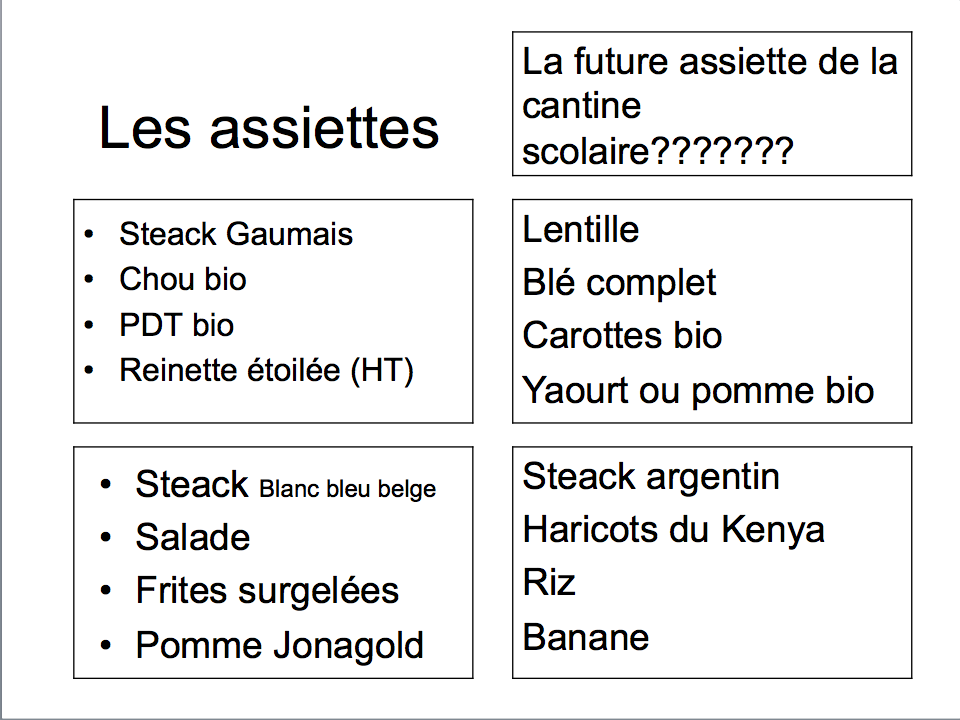Select the "La future assiette de la cantine" text box
This screenshot has height=720, width=960.
[x=711, y=103]
